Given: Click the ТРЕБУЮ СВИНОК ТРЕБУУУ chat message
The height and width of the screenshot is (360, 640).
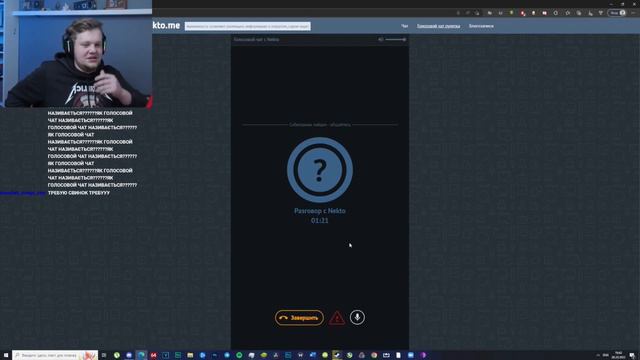Looking at the screenshot, I should [79, 193].
